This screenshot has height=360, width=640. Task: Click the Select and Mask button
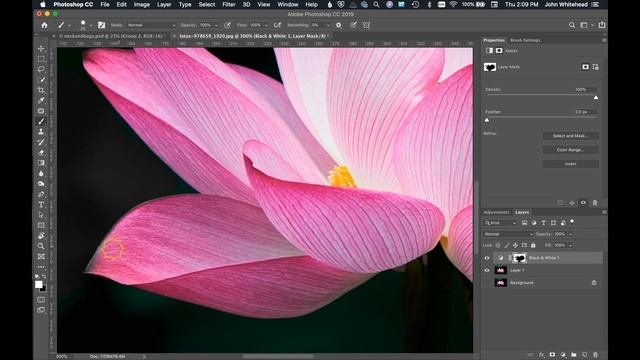point(570,136)
